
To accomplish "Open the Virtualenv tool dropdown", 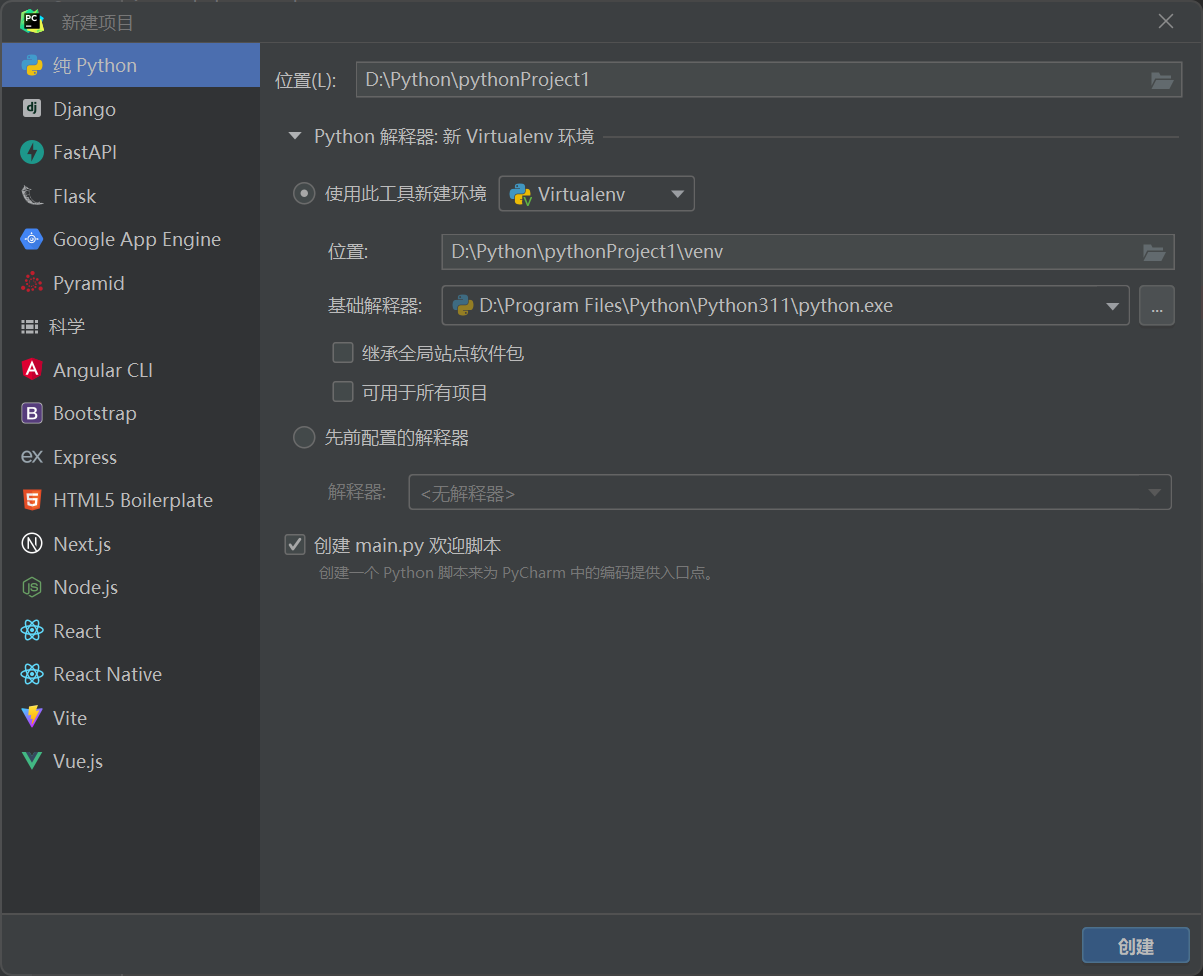I will (x=596, y=194).
